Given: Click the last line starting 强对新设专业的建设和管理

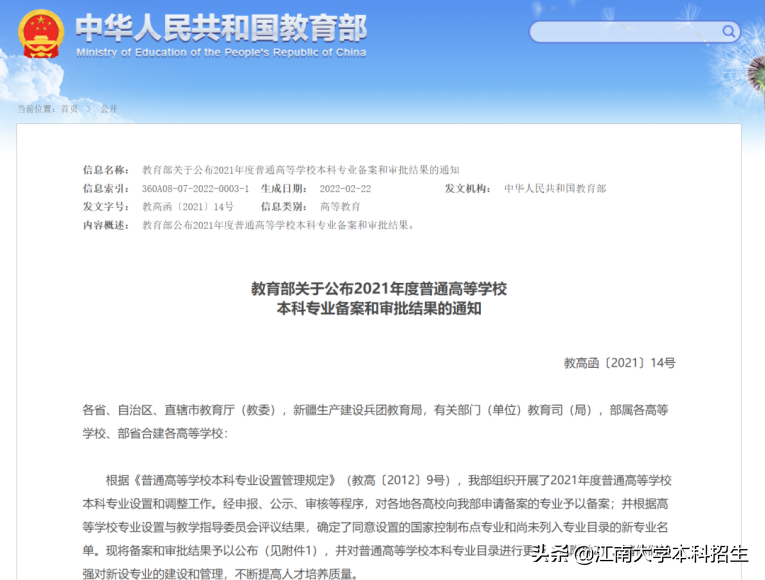Looking at the screenshot, I should 220,574.
